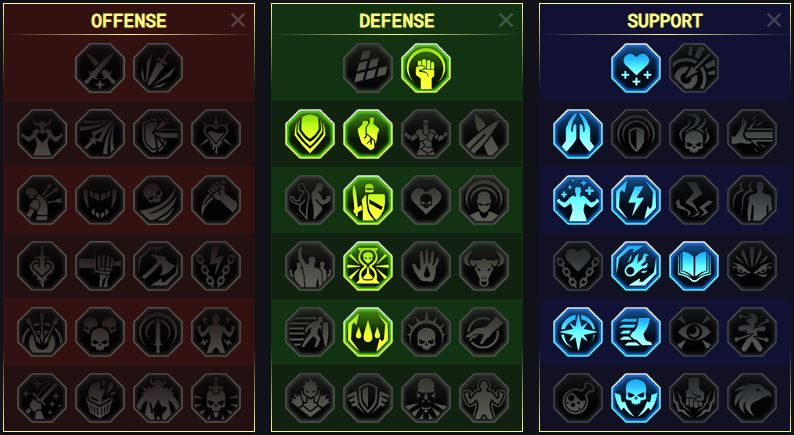Click the heart with plus signs Support mastery

pos(636,68)
